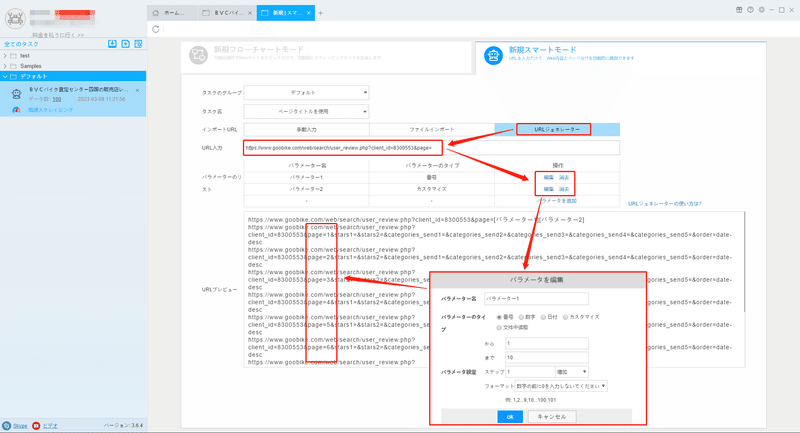800x433 pixels.
Task: Expand the test folder
Action: click(5, 56)
